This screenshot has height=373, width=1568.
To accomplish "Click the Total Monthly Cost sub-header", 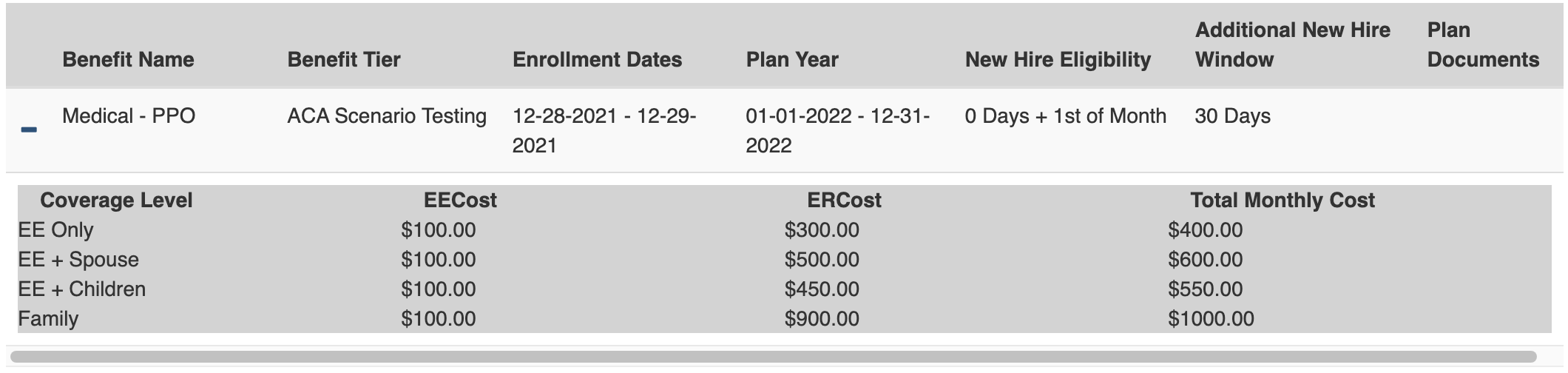I will tap(1282, 201).
